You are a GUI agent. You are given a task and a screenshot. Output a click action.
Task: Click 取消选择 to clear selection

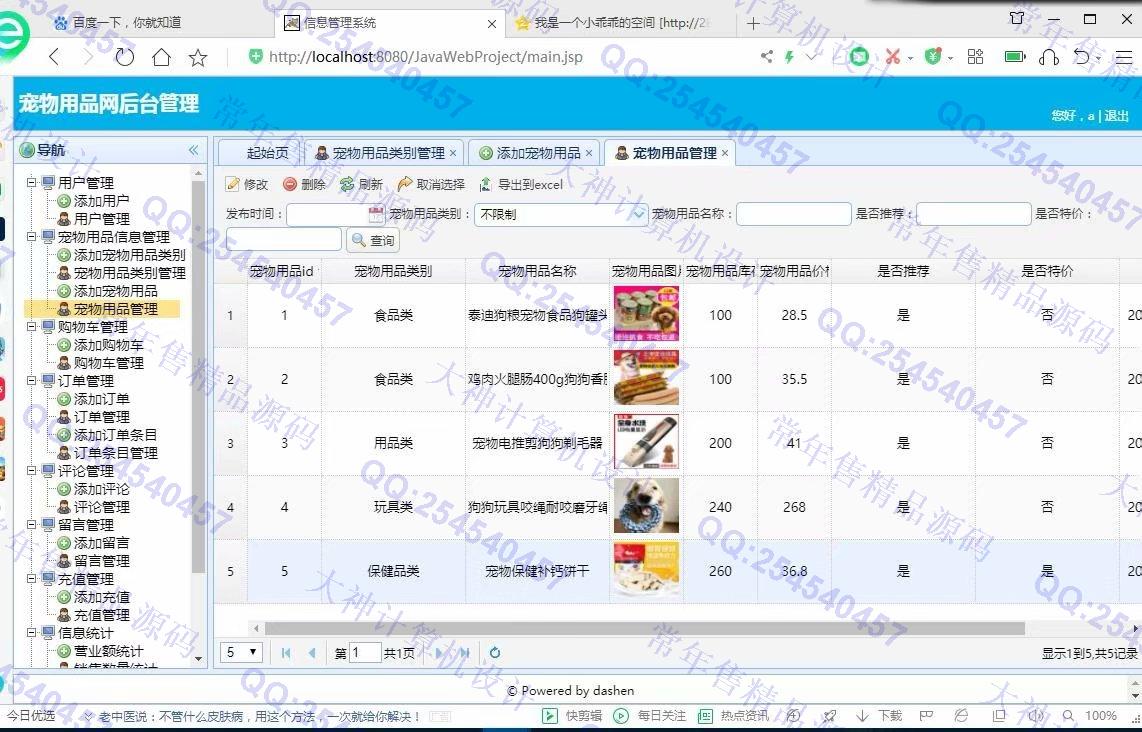click(431, 184)
